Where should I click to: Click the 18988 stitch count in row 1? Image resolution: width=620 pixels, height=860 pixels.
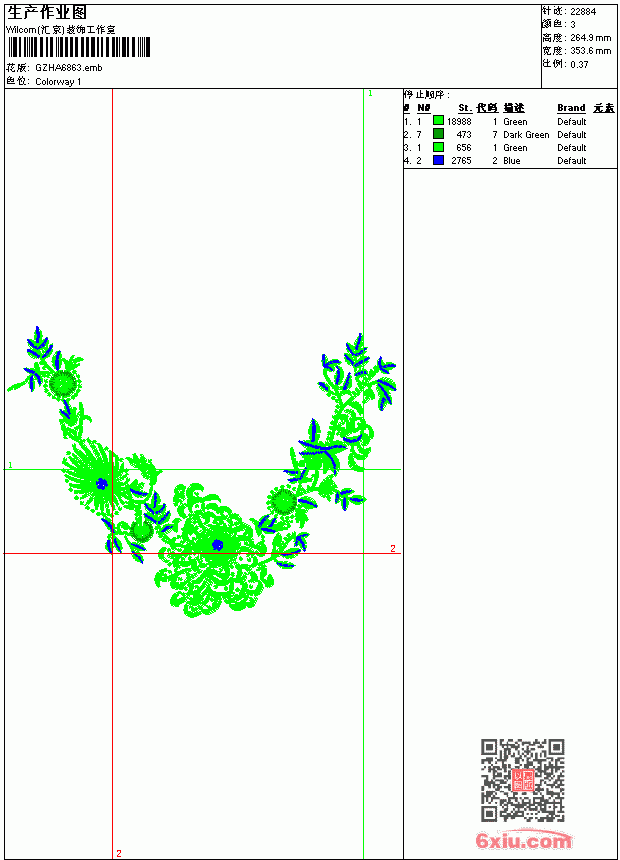click(459, 122)
